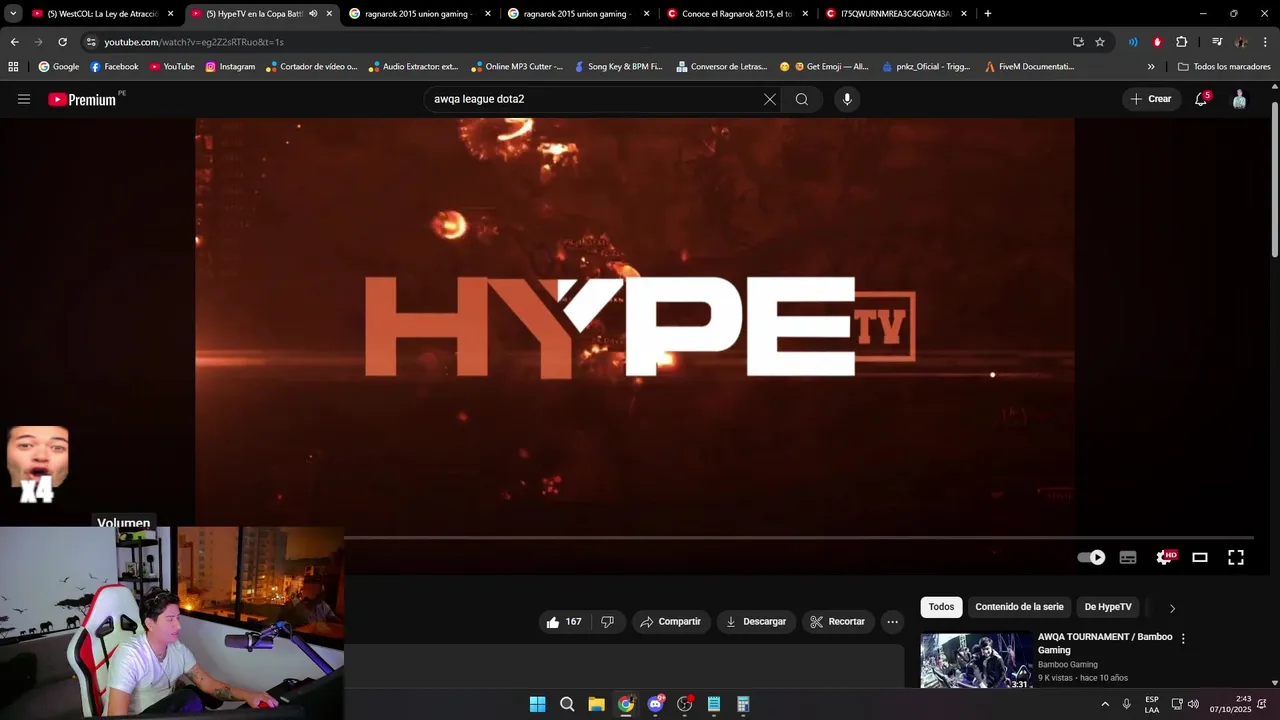The height and width of the screenshot is (720, 1280).
Task: Open the tab search dropdown
Action: [13, 14]
